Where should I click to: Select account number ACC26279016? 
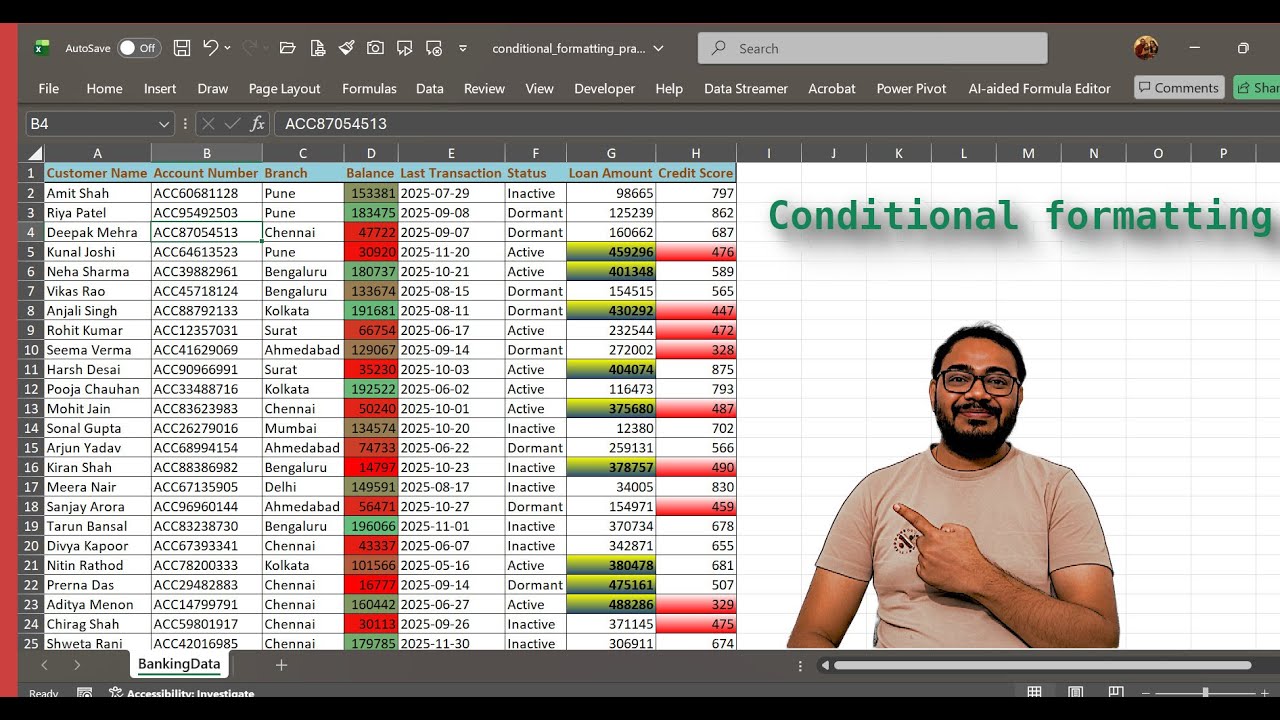click(x=206, y=428)
